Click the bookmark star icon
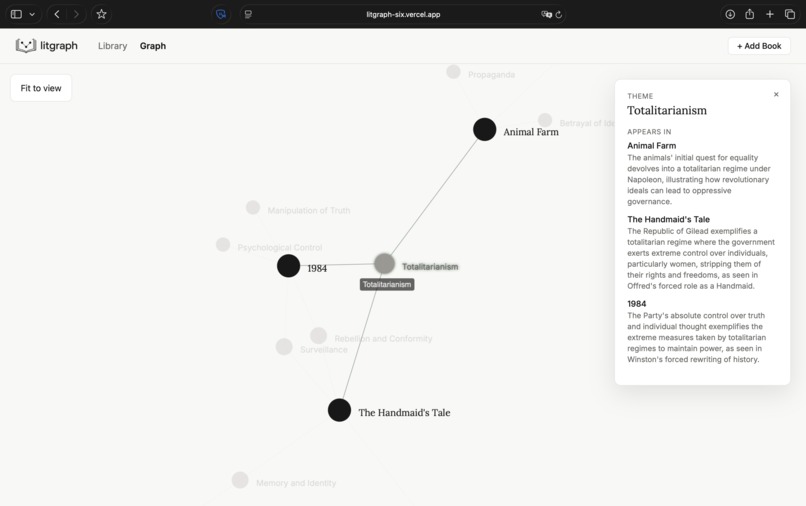This screenshot has width=806, height=506. (x=101, y=14)
